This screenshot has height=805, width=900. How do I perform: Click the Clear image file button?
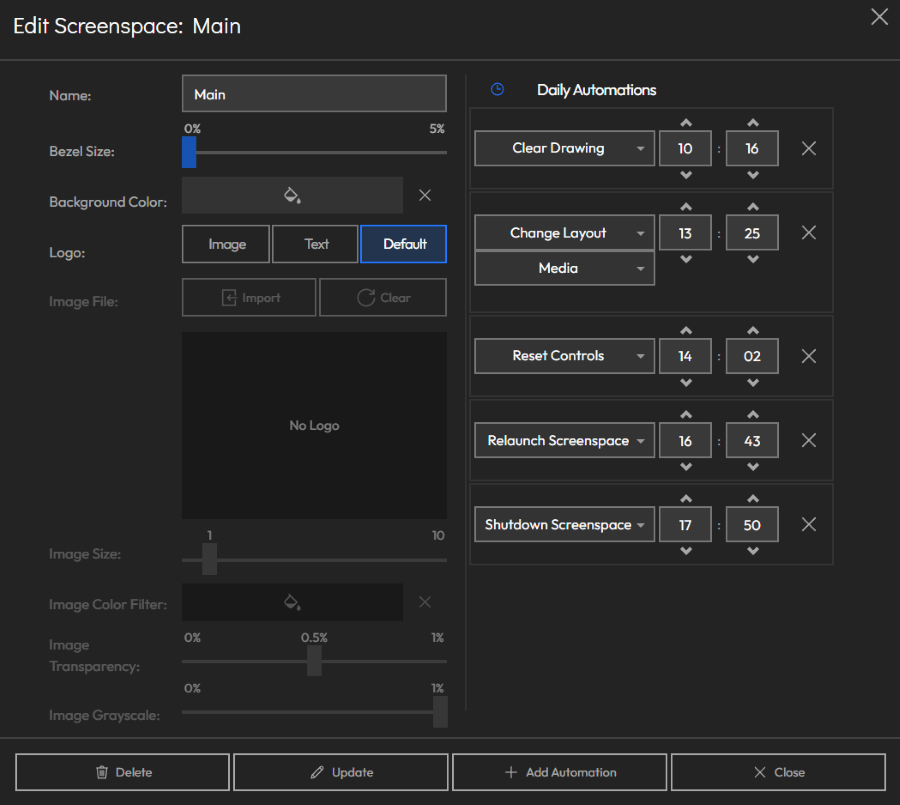(383, 297)
